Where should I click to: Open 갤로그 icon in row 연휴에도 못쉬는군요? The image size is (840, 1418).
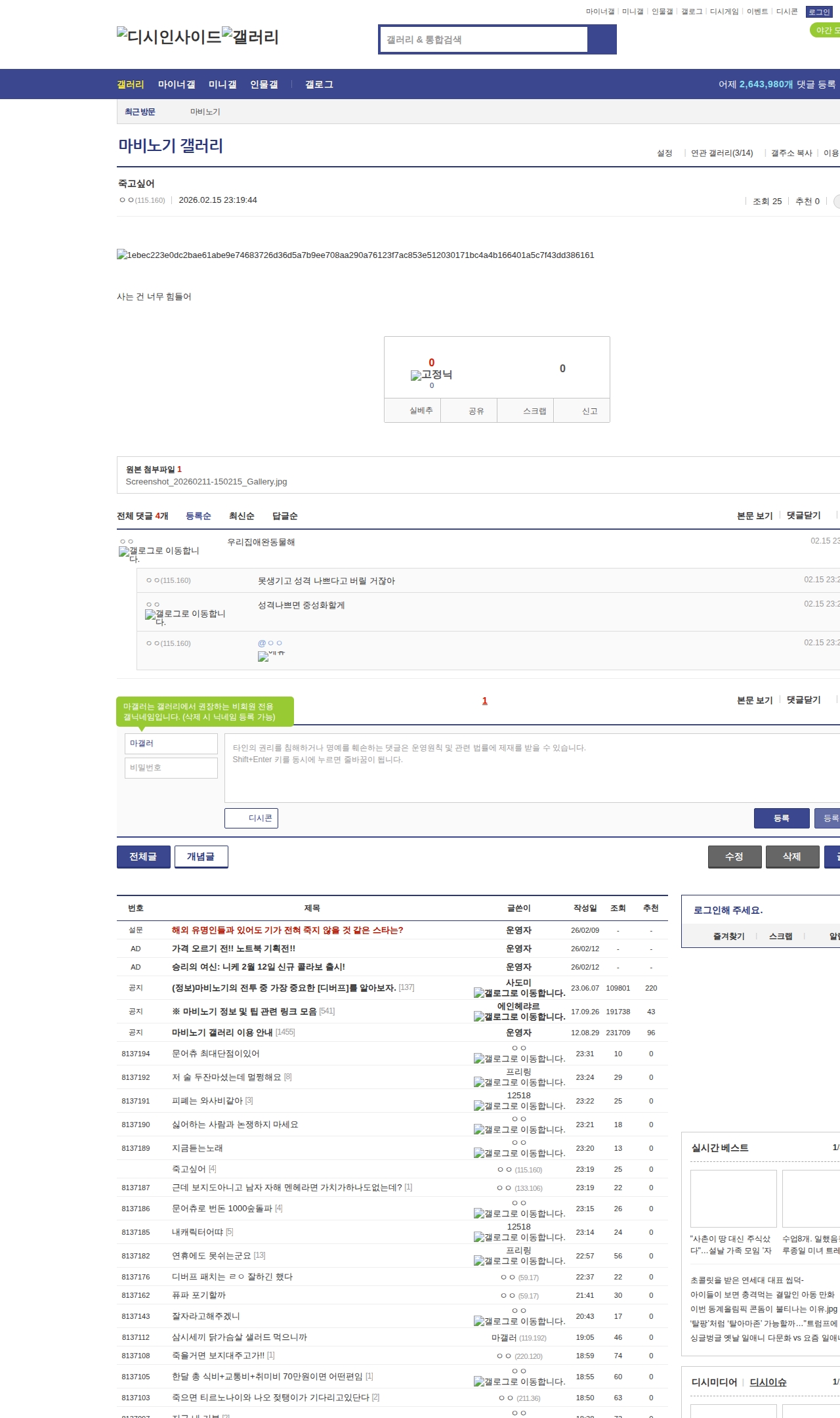519,1260
